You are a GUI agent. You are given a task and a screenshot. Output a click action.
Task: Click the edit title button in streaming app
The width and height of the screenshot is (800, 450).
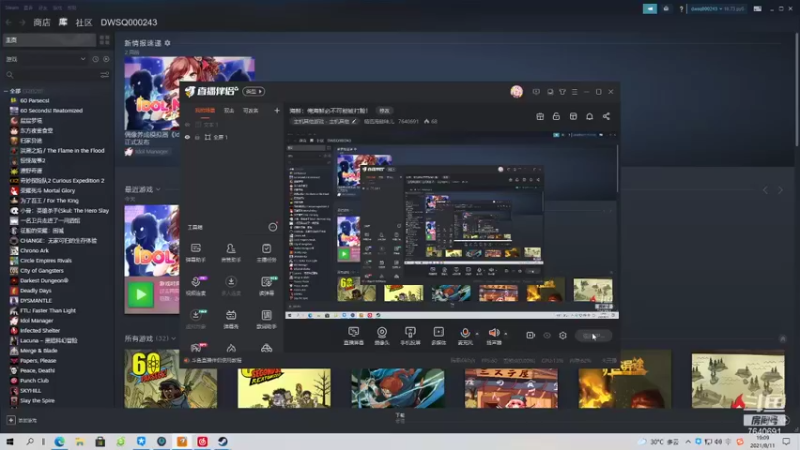(384, 111)
